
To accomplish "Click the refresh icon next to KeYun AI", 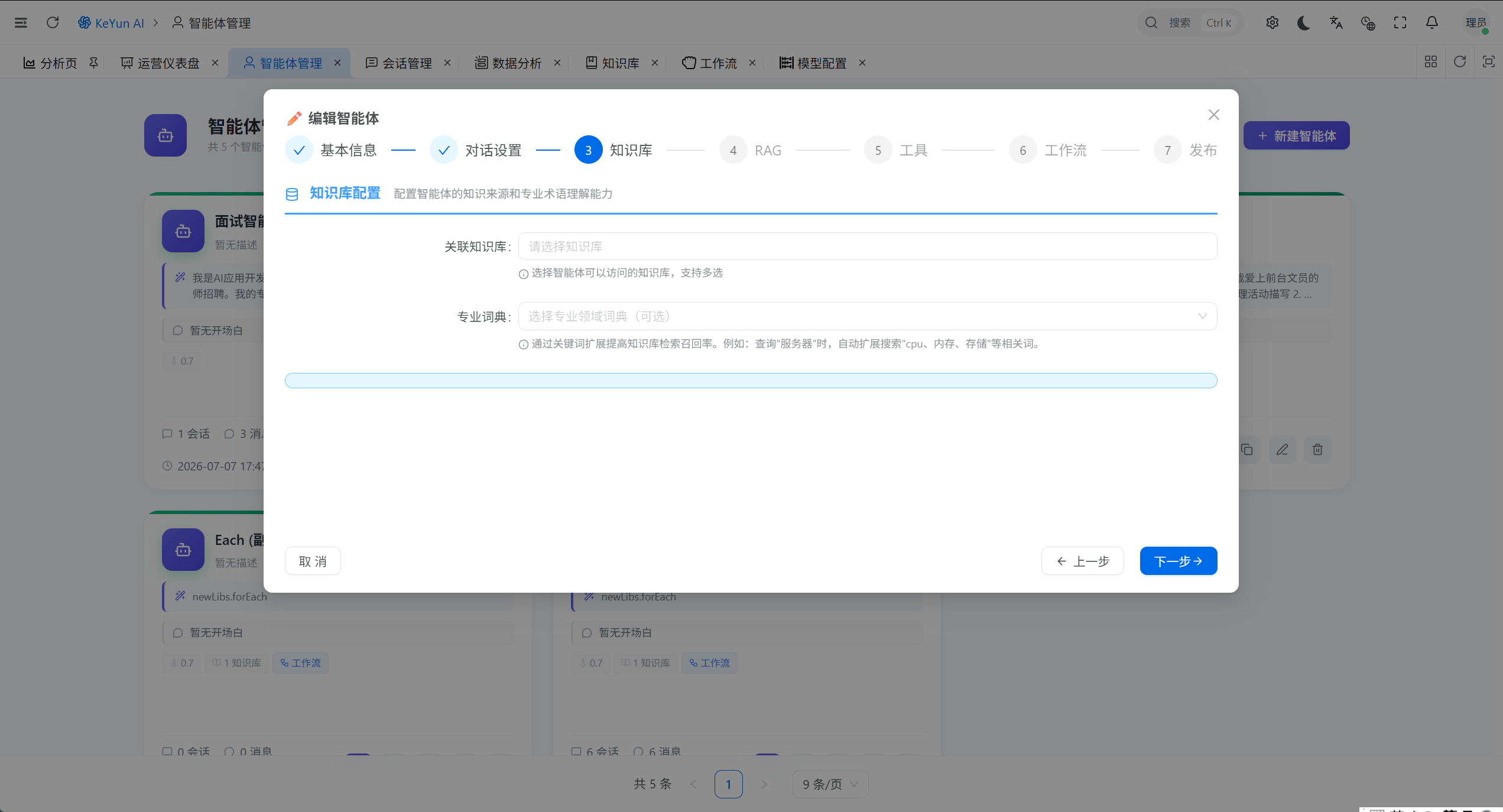I will click(x=53, y=22).
